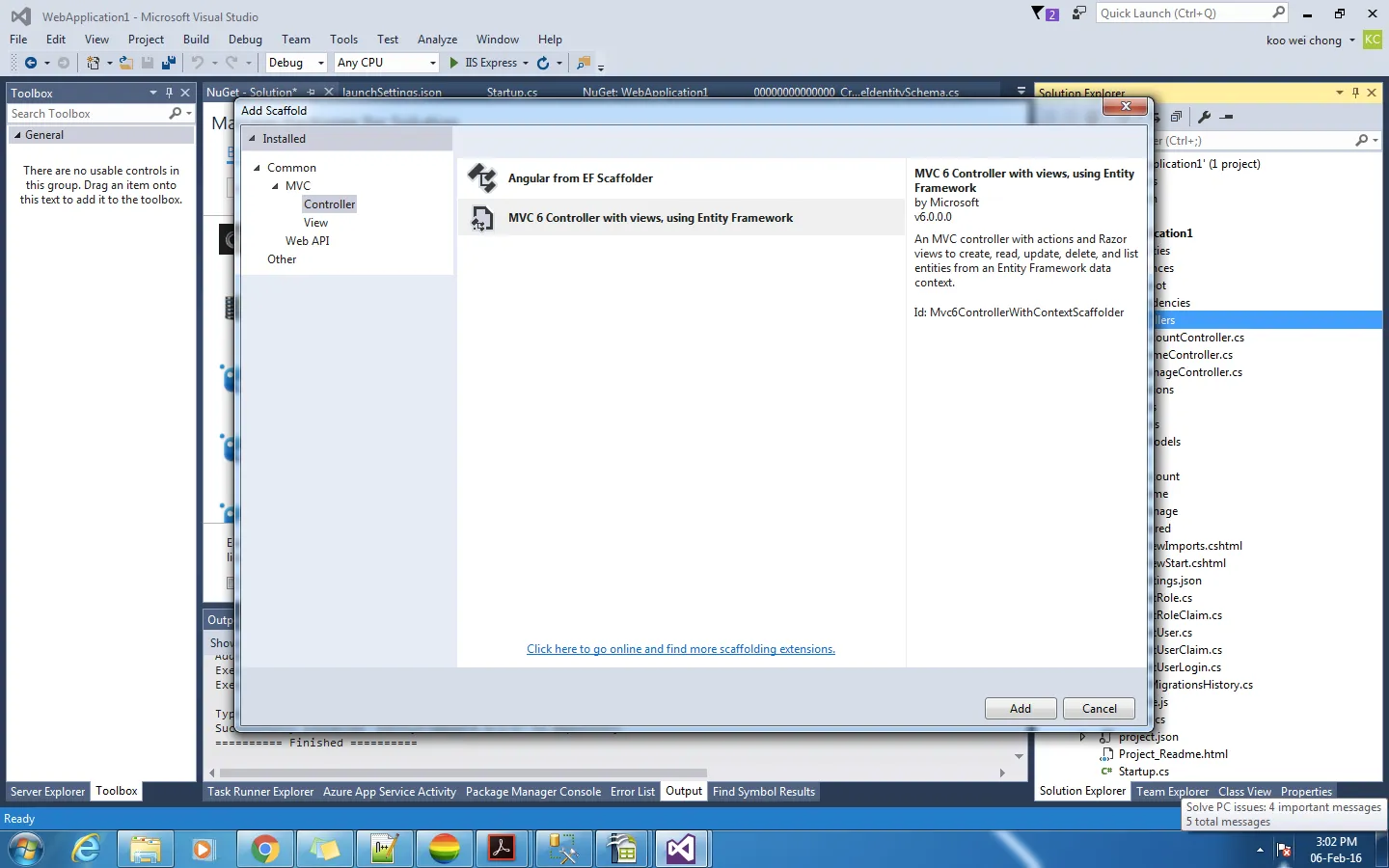Image resolution: width=1389 pixels, height=868 pixels.
Task: Click the Find in Files toolbar icon
Action: point(583,63)
